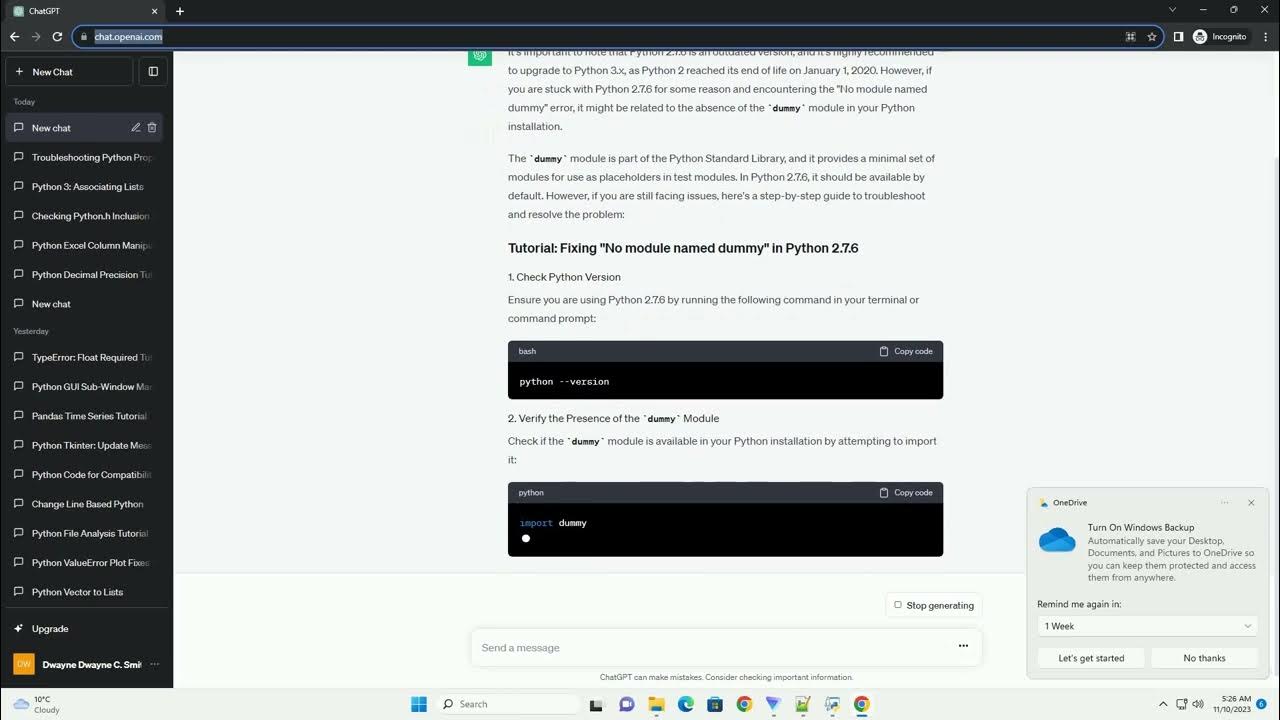Open Python Code for Compatibility chat
The width and height of the screenshot is (1280, 720).
84,475
